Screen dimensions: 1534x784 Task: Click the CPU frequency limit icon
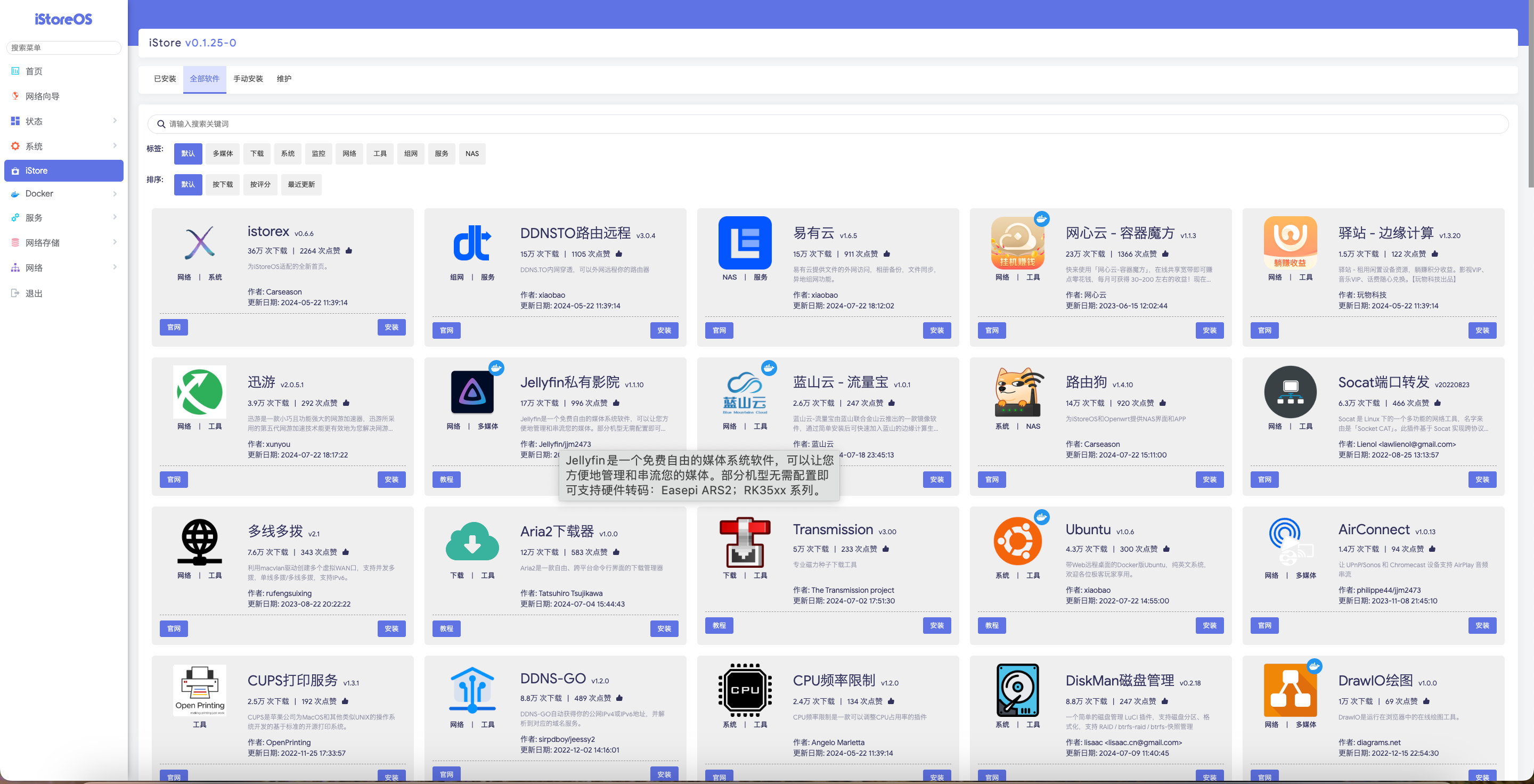pos(745,690)
